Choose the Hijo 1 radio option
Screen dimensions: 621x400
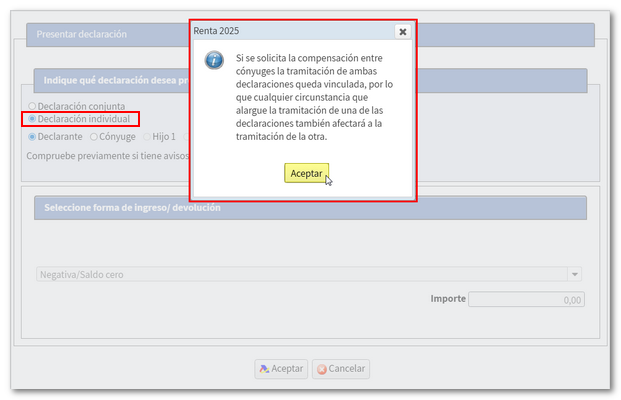(x=147, y=137)
